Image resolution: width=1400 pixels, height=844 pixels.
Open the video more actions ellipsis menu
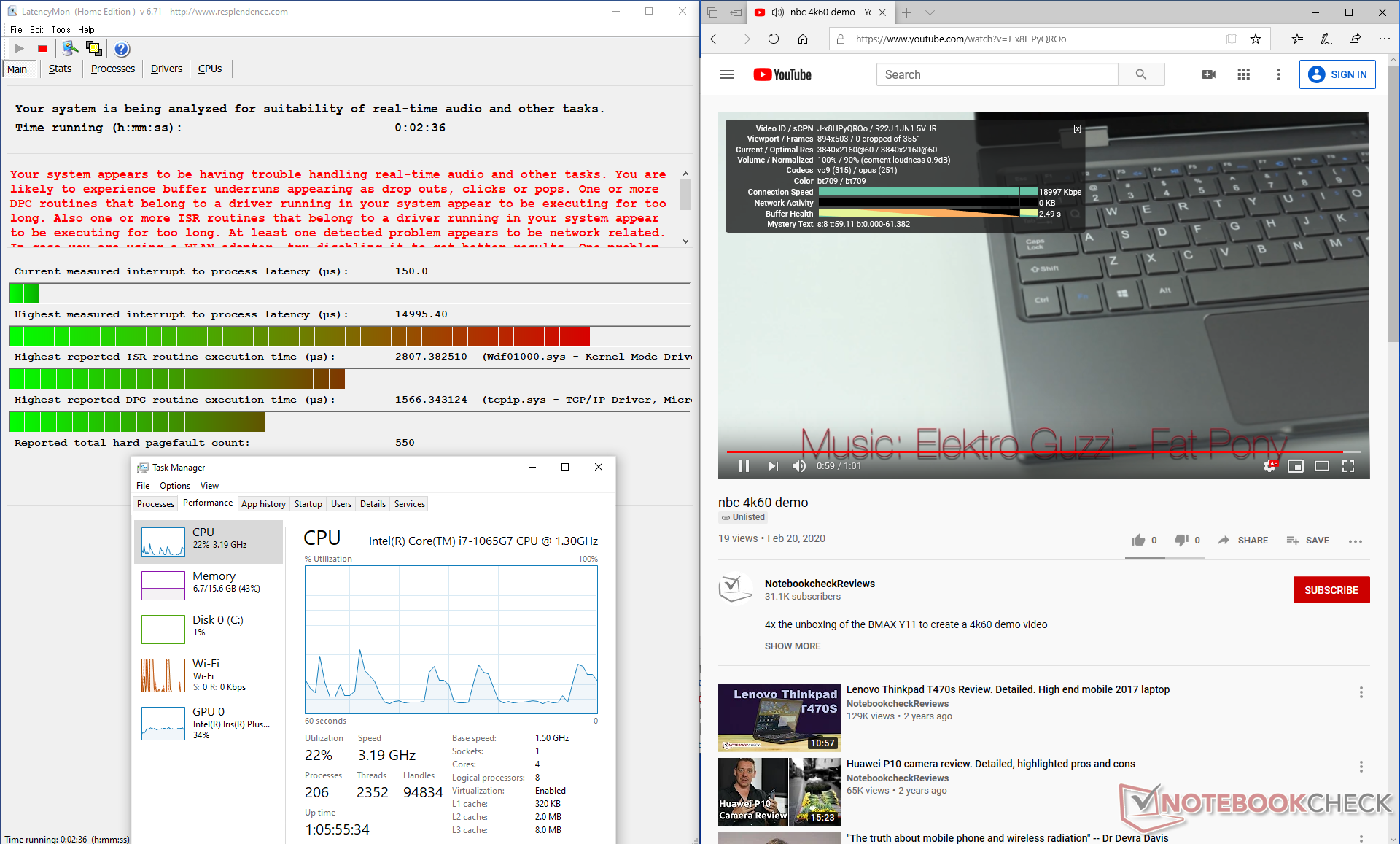(x=1356, y=541)
